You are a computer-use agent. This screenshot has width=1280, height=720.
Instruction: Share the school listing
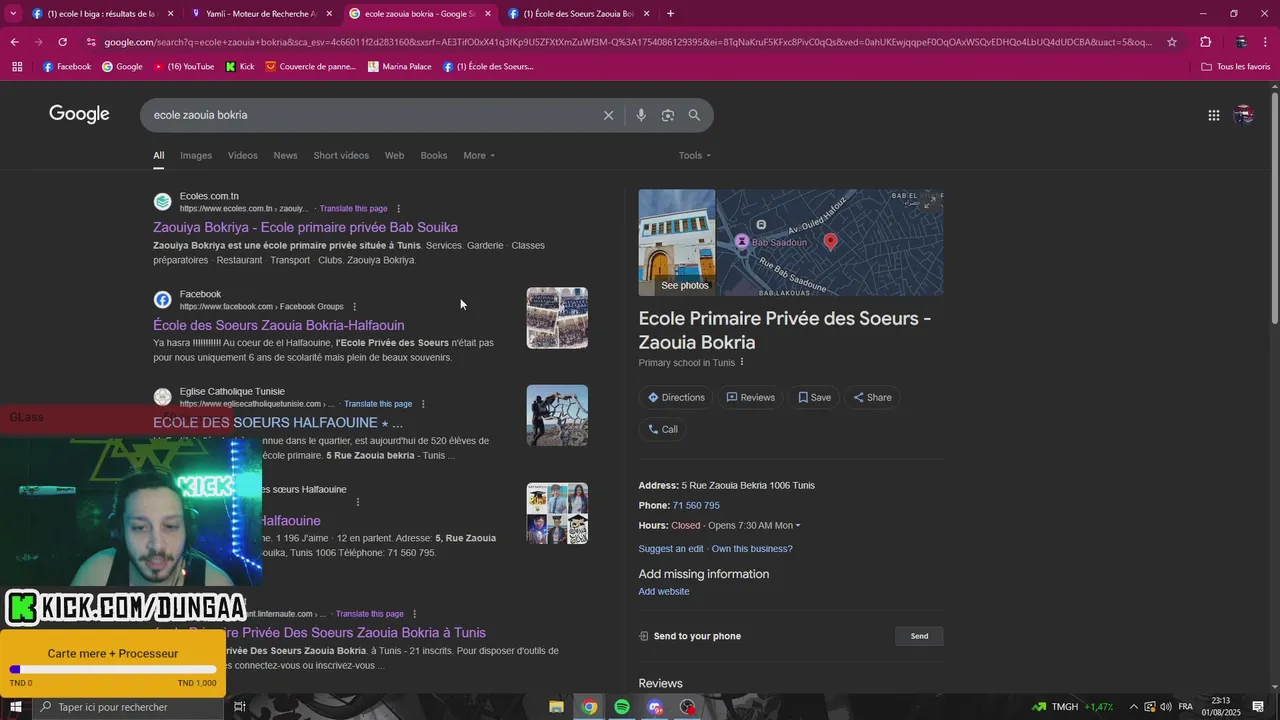(872, 397)
